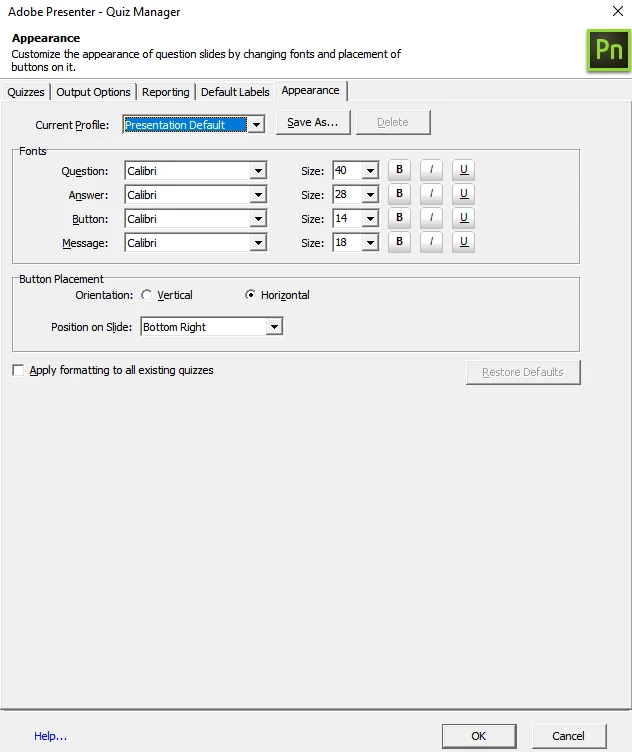632x752 pixels.
Task: Click the Adobe Presenter Pn logo
Action: pyautogui.click(x=609, y=50)
